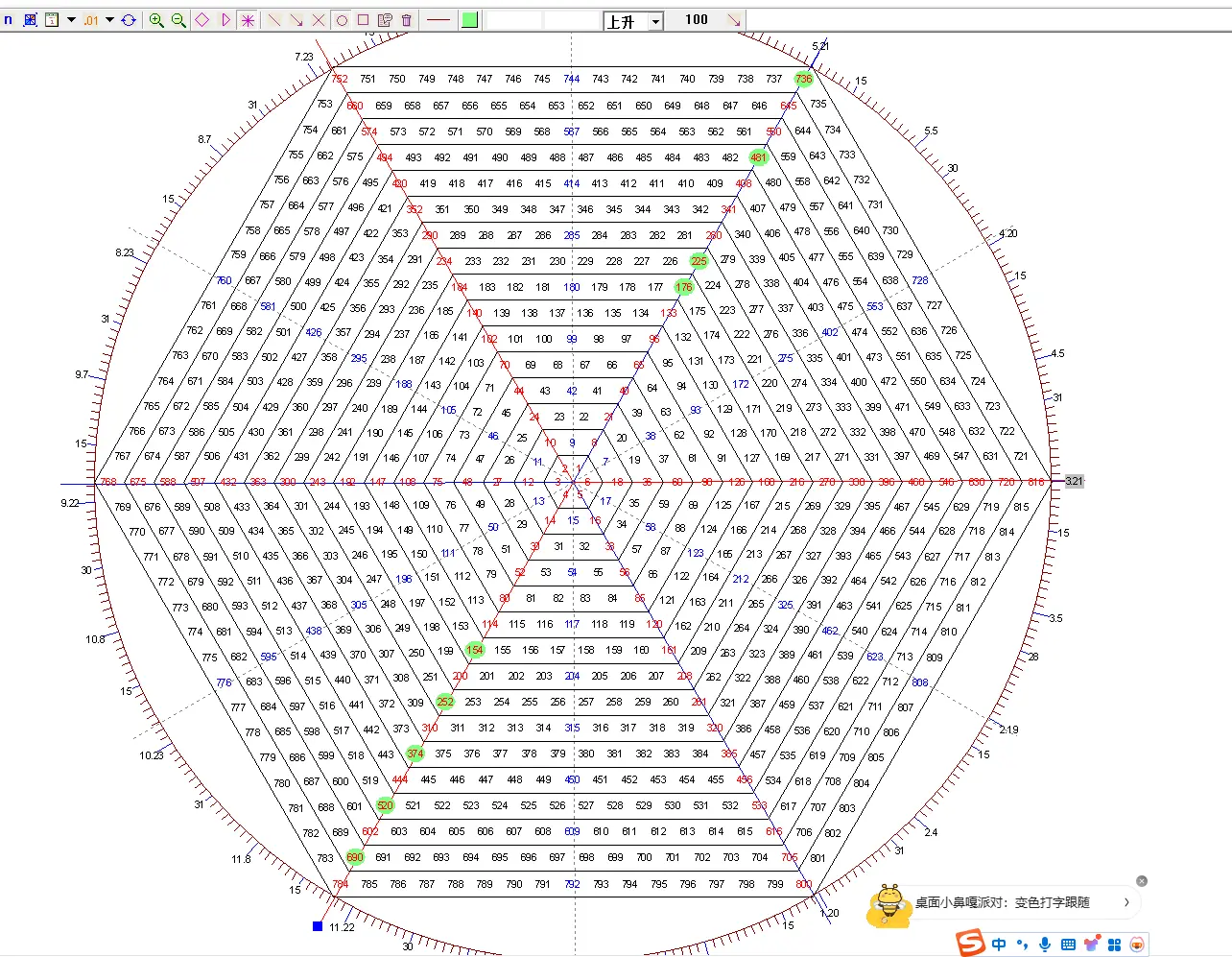
Task: Select the red X cross tool
Action: pyautogui.click(x=319, y=19)
